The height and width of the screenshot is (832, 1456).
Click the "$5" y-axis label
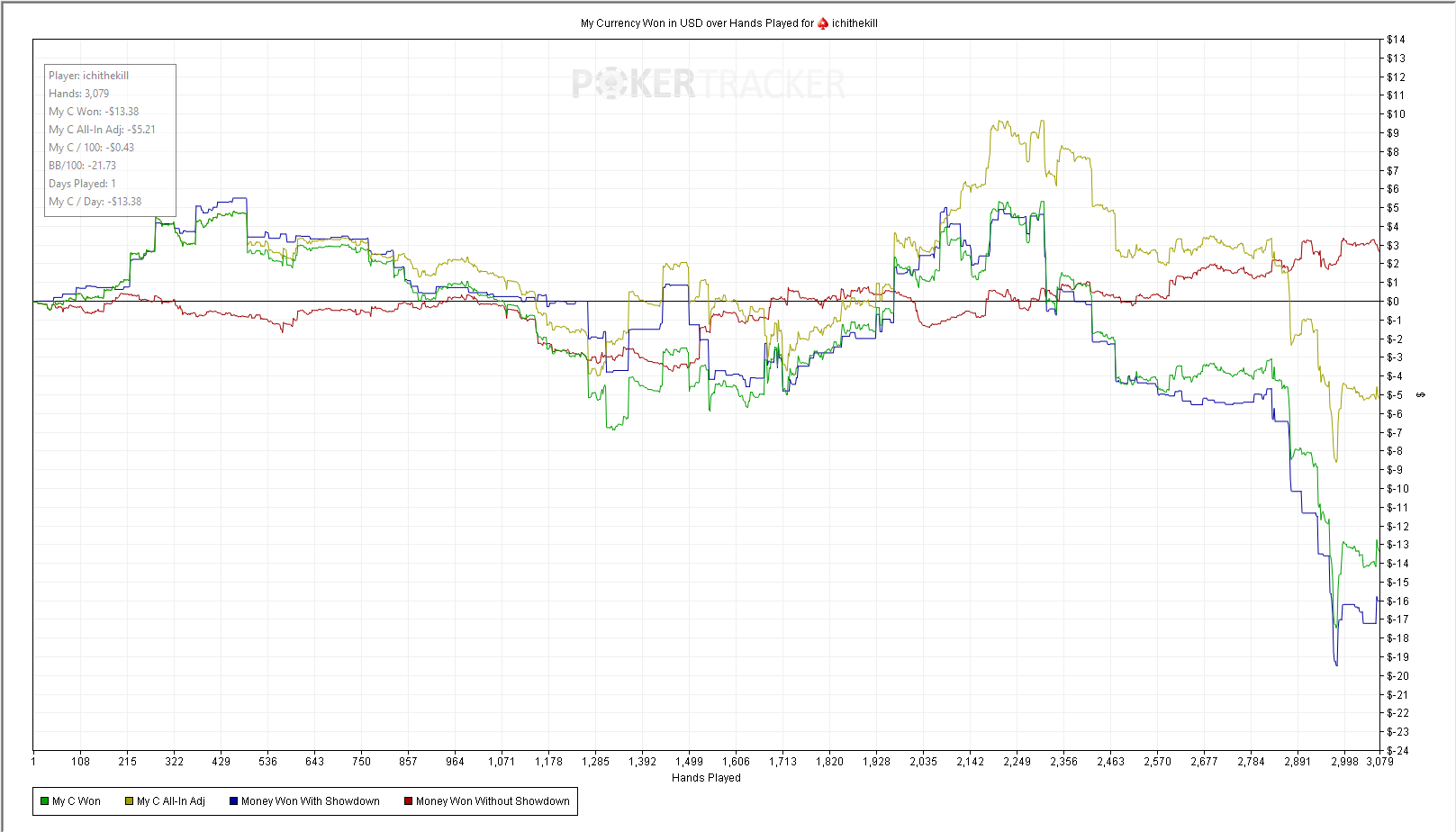pyautogui.click(x=1393, y=208)
